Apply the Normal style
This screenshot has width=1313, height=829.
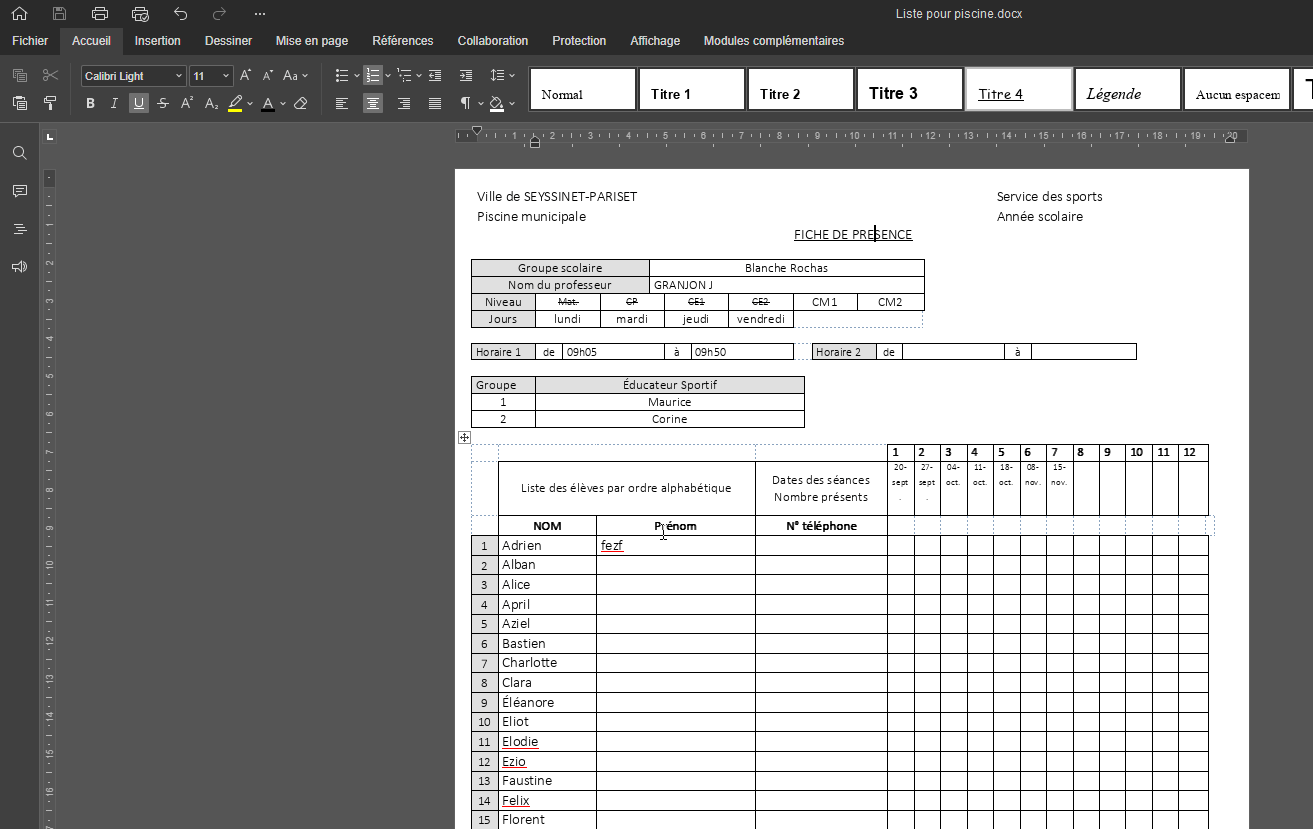point(583,89)
